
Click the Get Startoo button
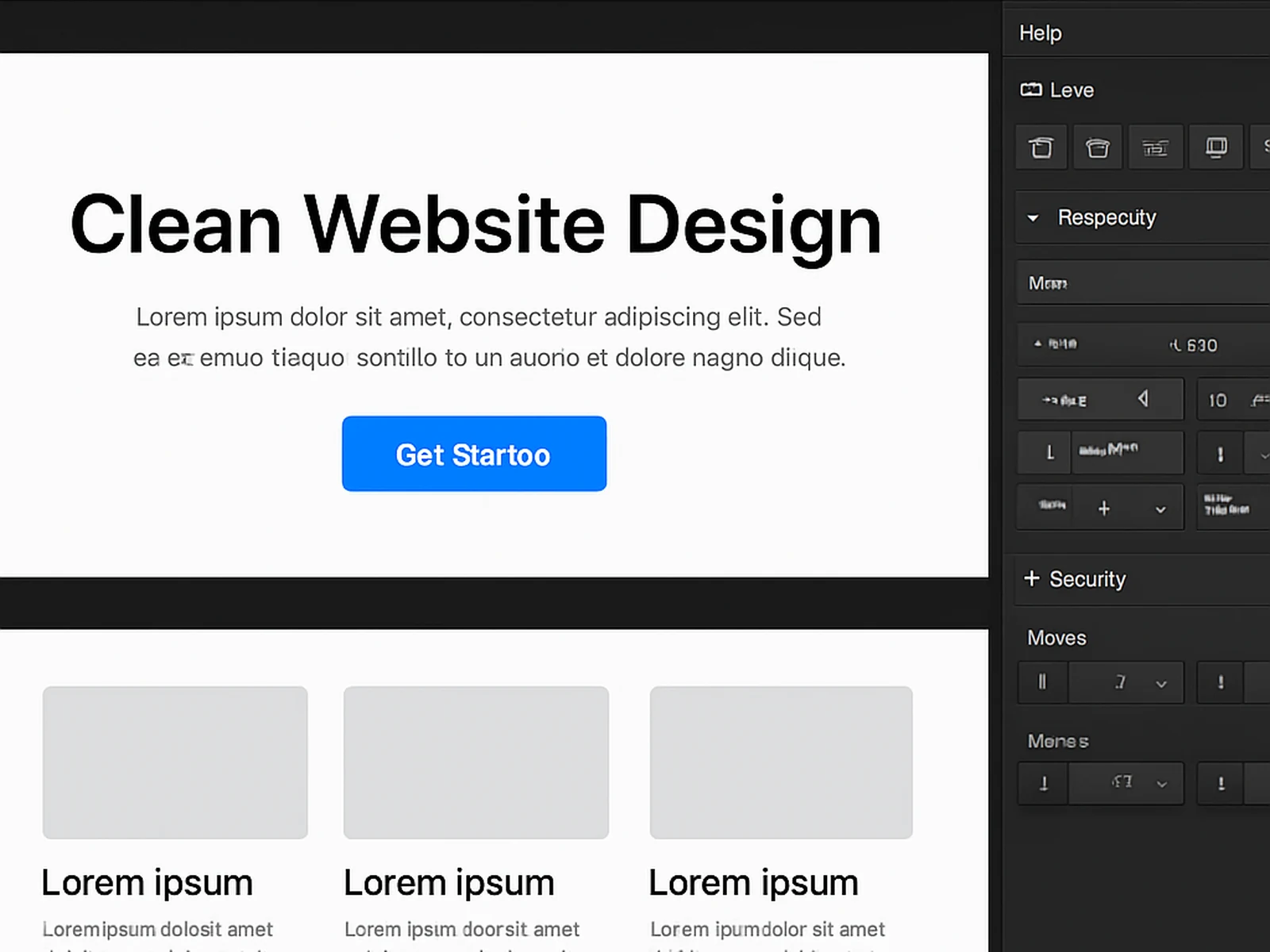(x=474, y=454)
